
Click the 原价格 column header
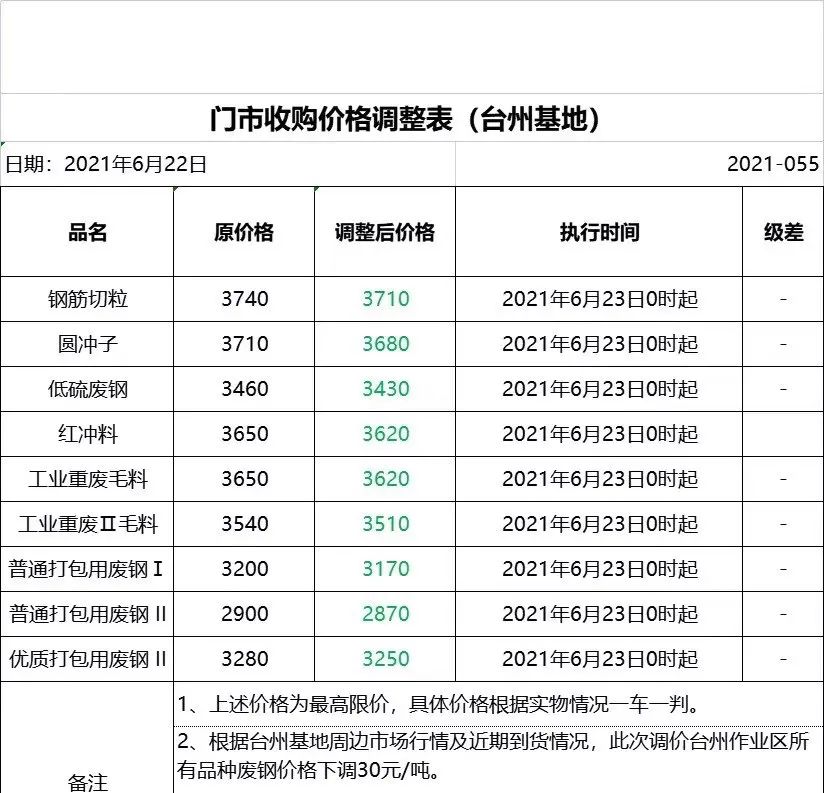pos(244,232)
